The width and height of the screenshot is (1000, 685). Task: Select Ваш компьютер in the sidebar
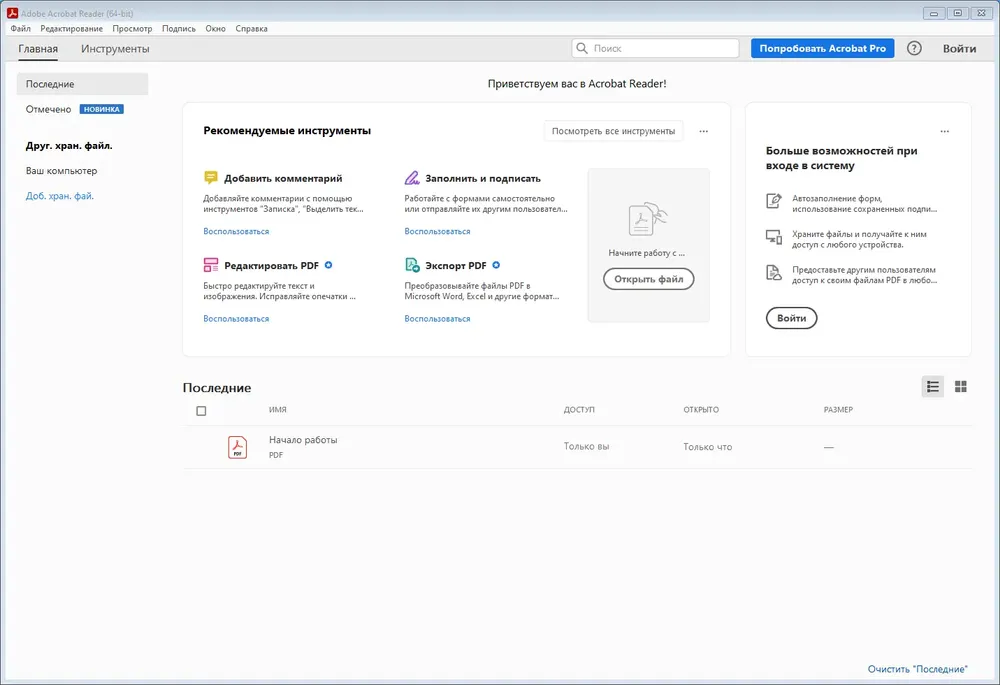(x=61, y=170)
